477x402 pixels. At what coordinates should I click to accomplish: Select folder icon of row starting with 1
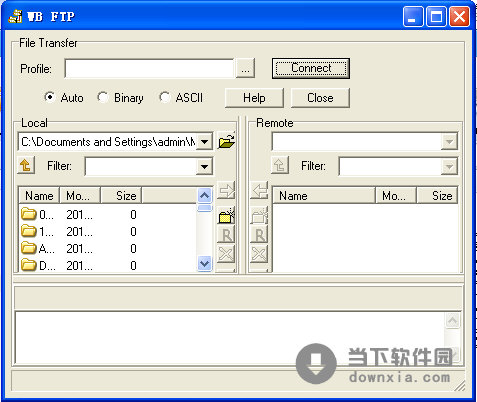28,231
